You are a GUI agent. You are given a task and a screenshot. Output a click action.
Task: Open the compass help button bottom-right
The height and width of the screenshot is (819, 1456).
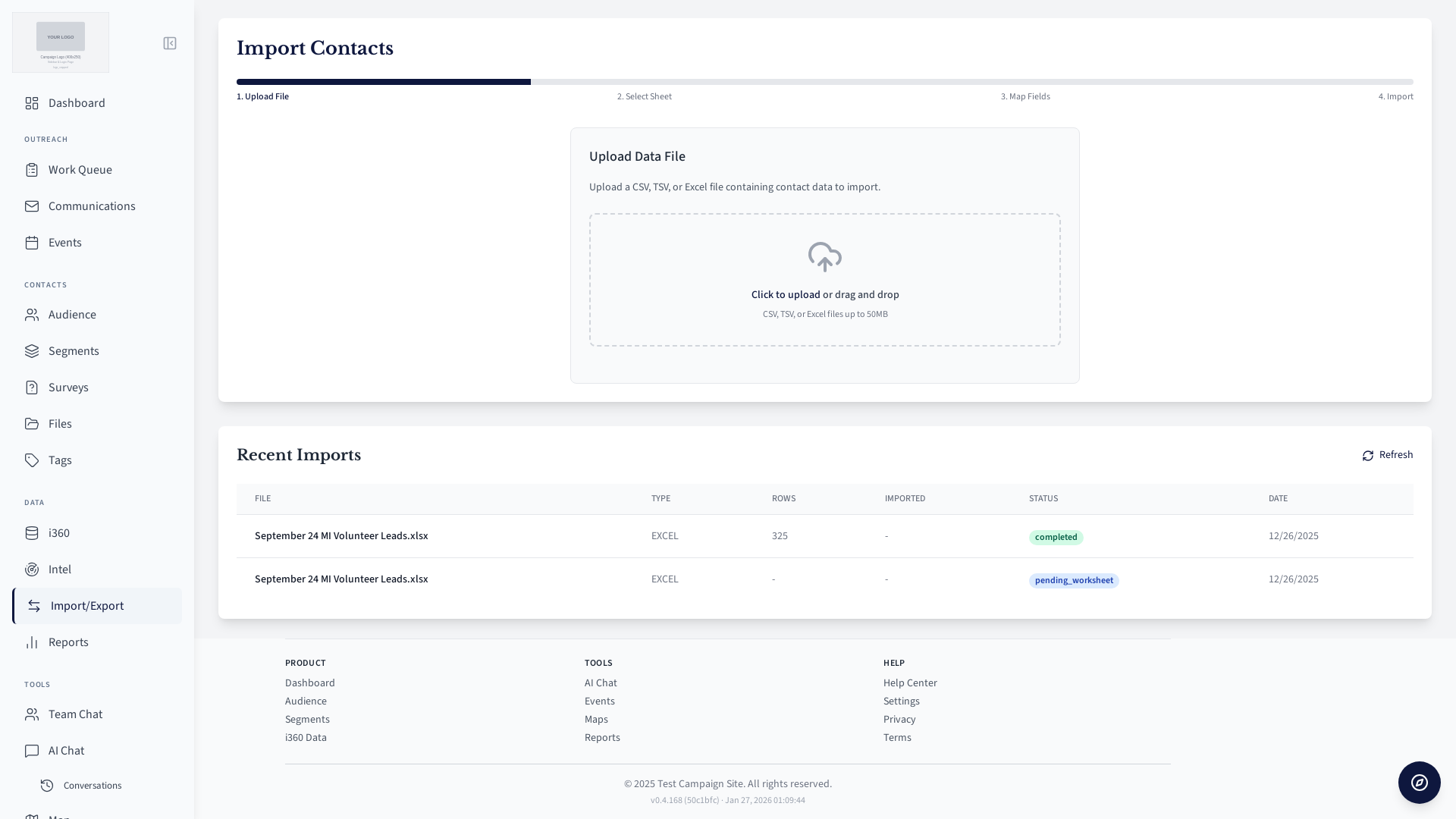point(1419,783)
